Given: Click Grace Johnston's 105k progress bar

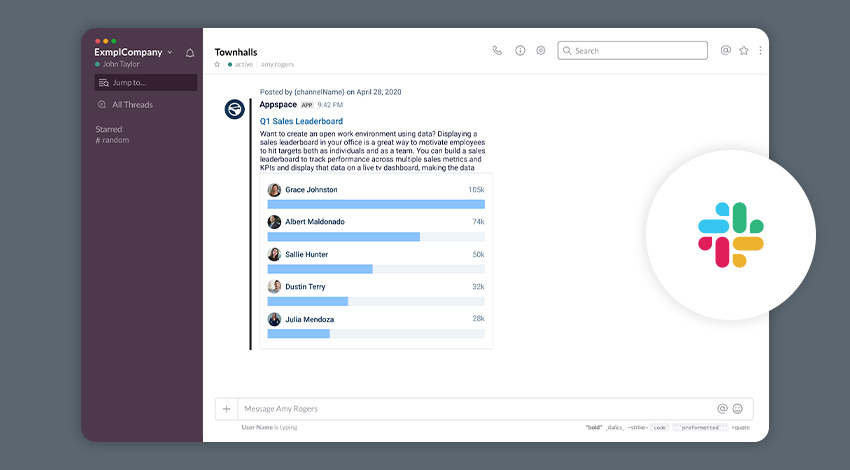Looking at the screenshot, I should [x=376, y=204].
